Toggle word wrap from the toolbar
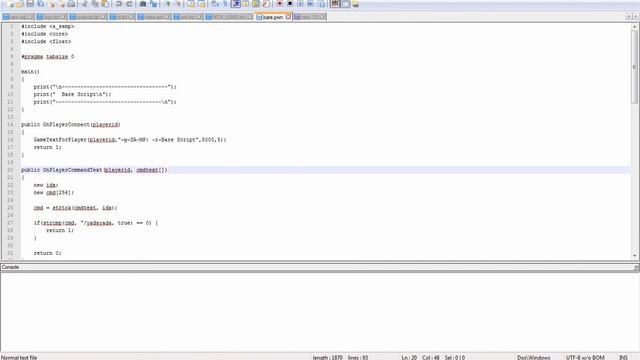This screenshot has width=640, height=360. [215, 4]
